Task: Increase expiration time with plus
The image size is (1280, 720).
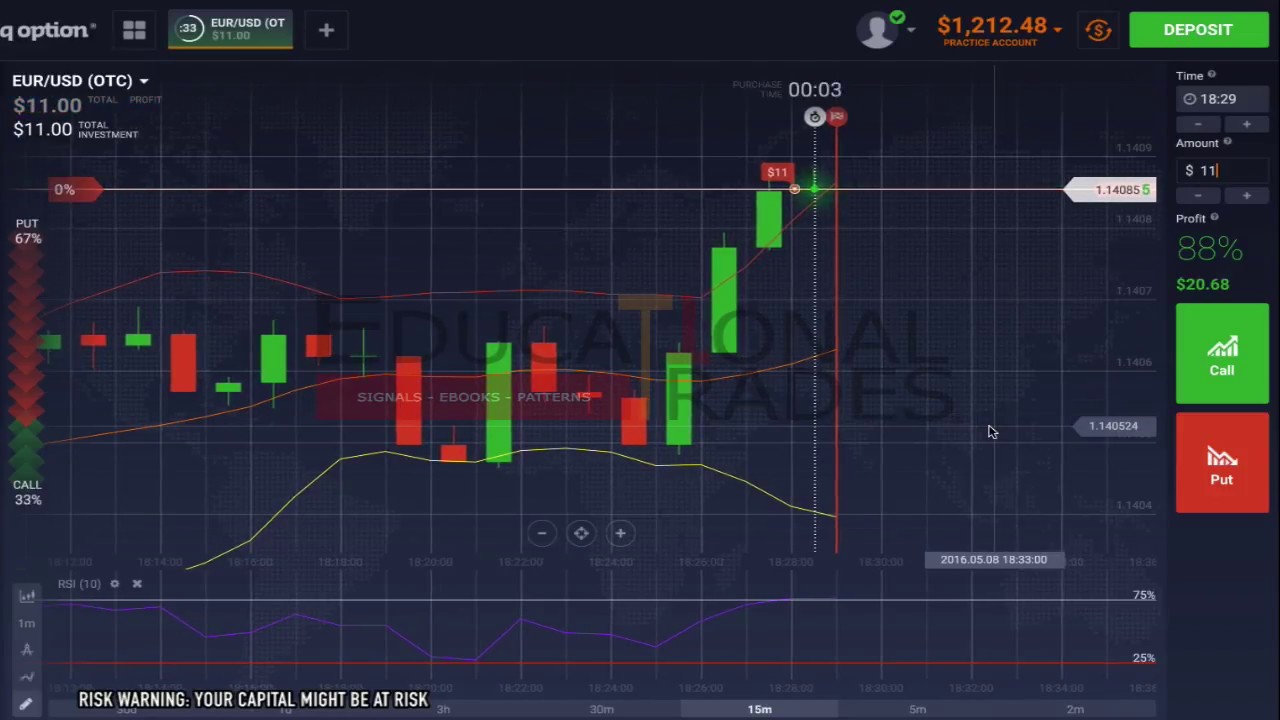Action: [x=1246, y=124]
